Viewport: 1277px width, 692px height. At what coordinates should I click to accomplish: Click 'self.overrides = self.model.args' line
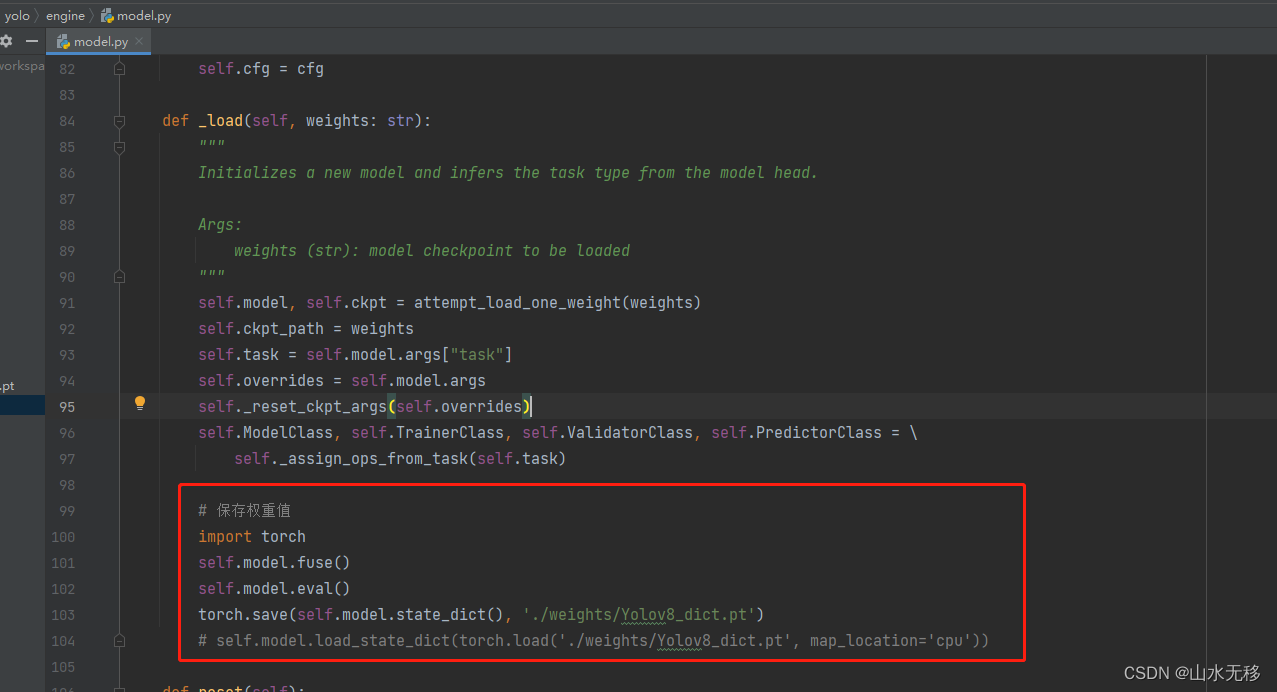[x=341, y=381]
